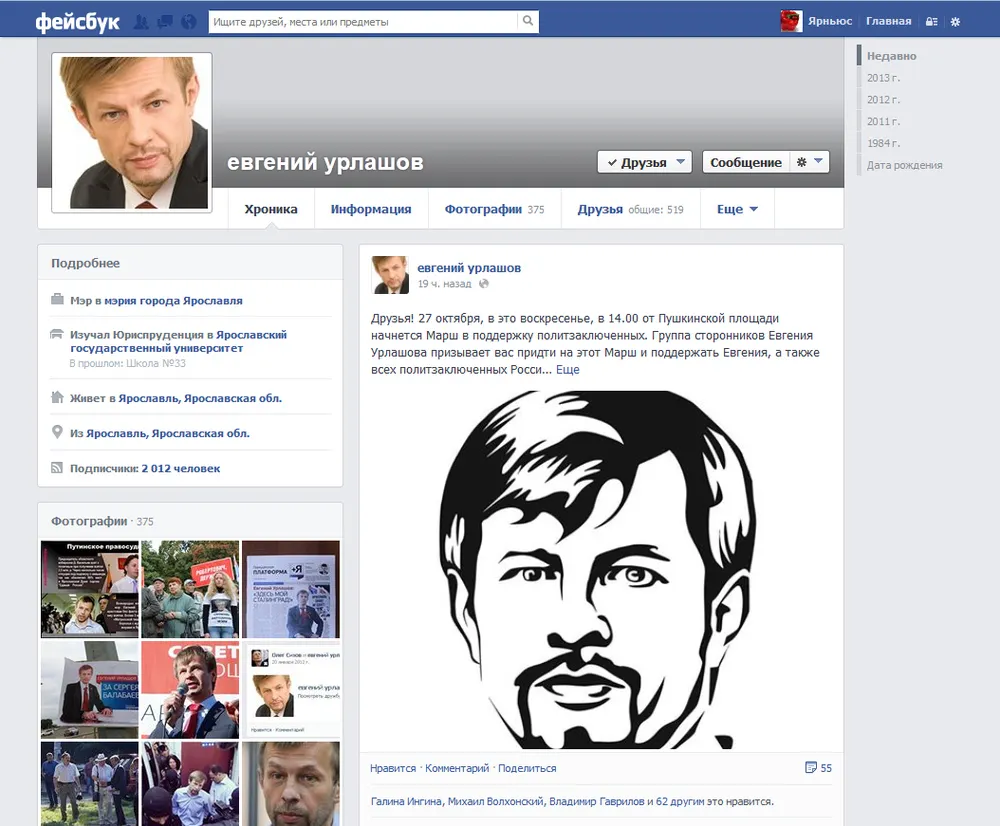Open Подписчики 2 012 человек link

[145, 468]
